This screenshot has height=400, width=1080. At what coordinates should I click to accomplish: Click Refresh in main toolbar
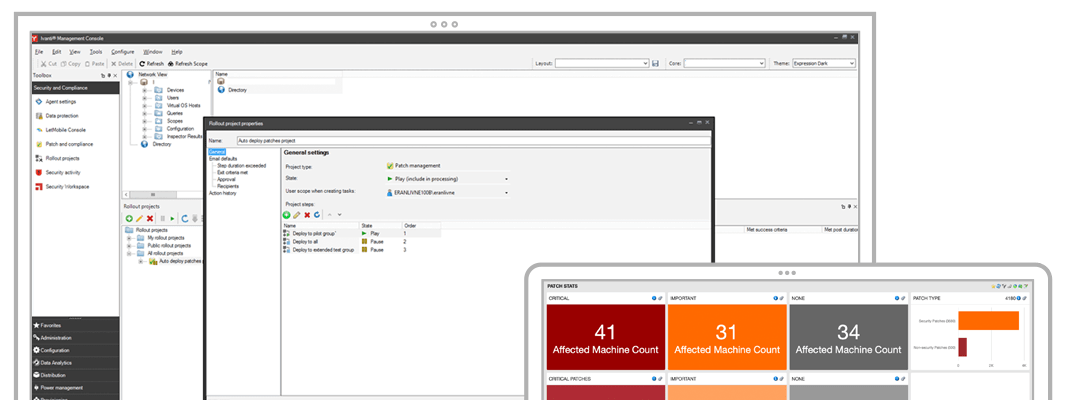[x=152, y=63]
